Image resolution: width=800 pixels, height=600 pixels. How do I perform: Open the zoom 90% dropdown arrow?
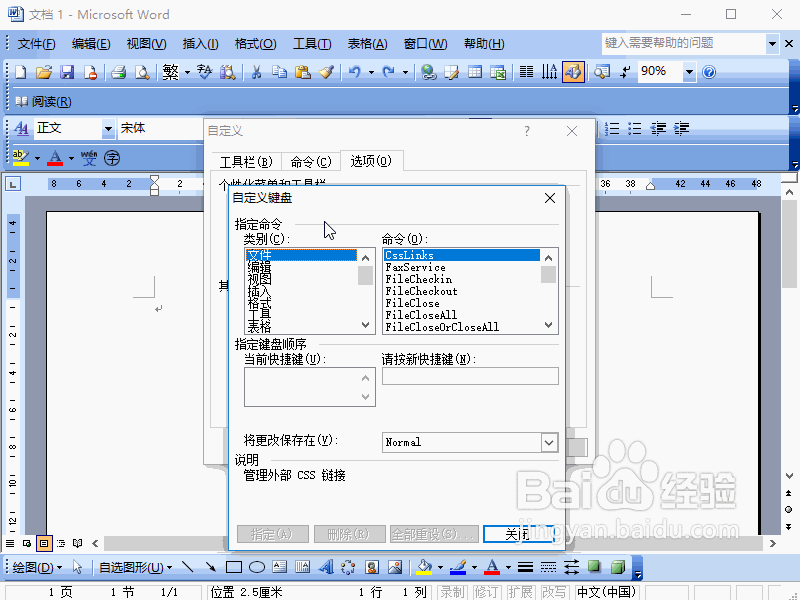point(689,72)
